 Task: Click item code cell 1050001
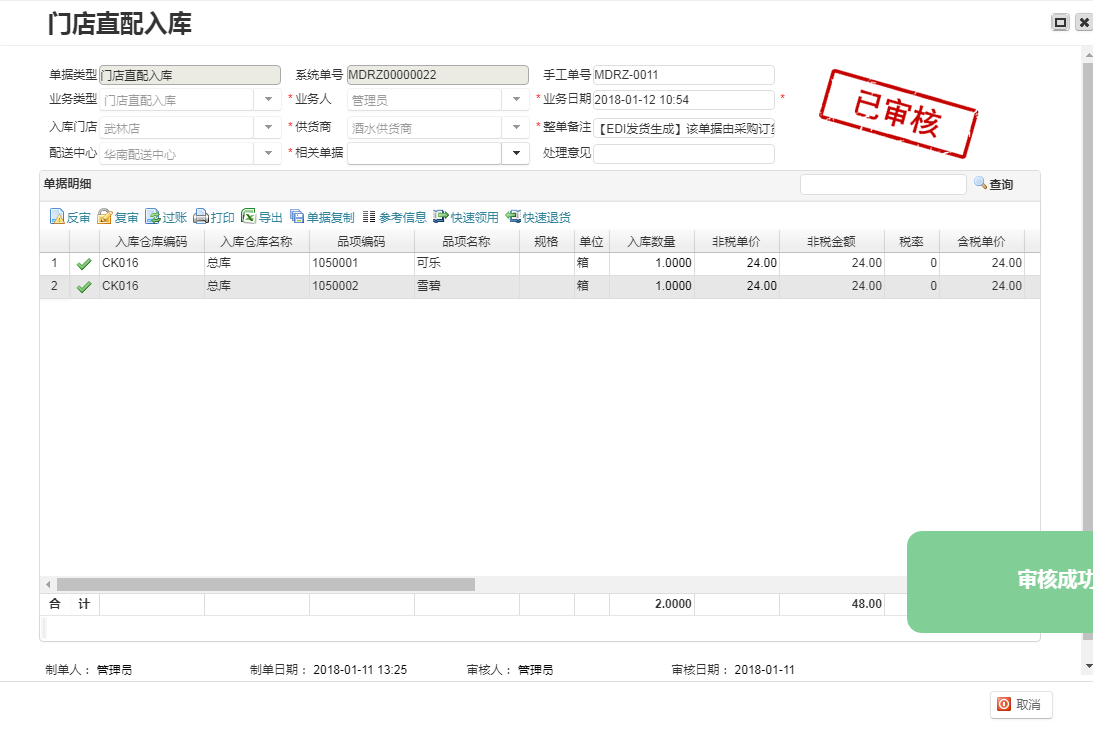(361, 263)
